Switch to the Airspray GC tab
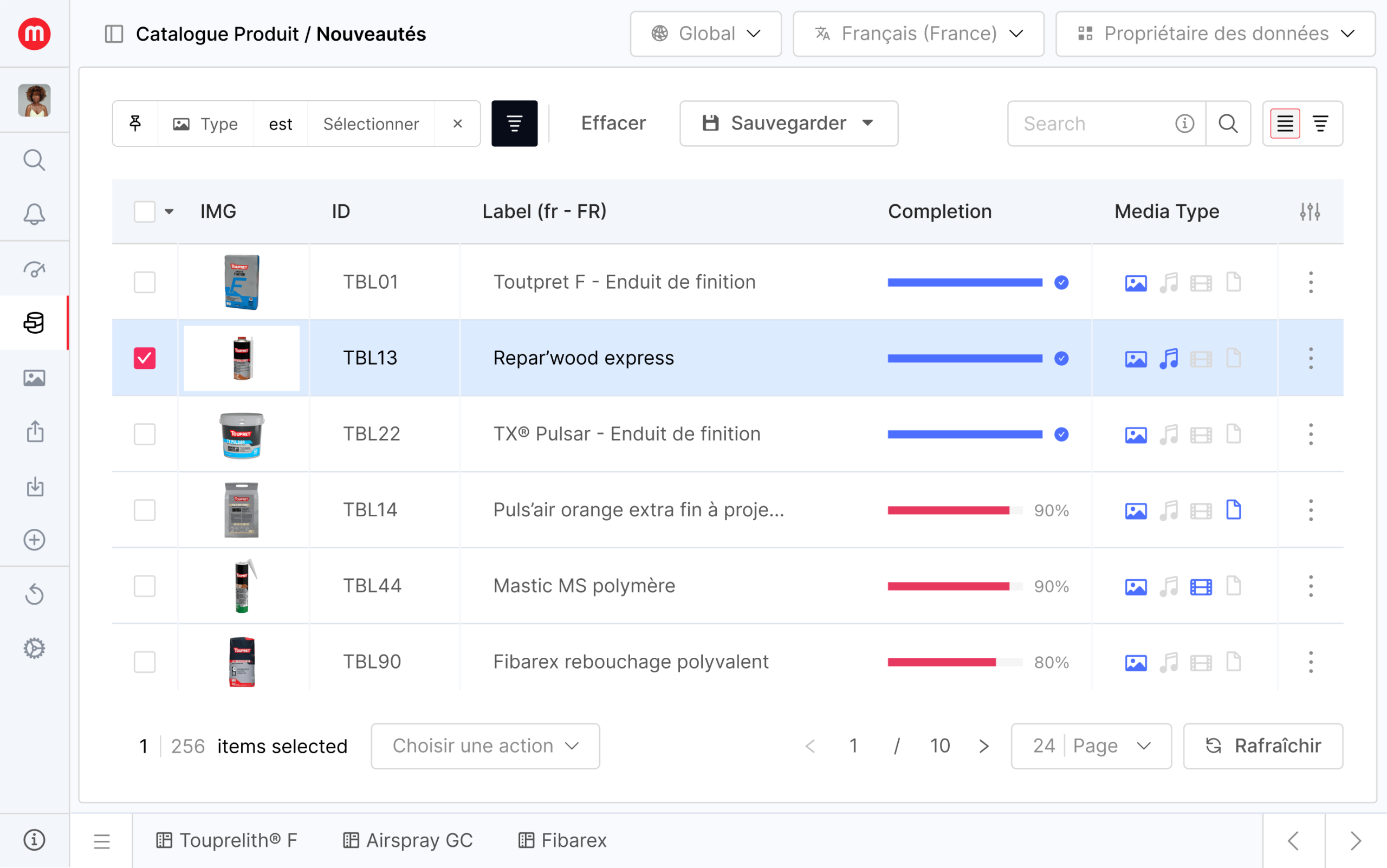Image resolution: width=1387 pixels, height=868 pixels. pos(408,840)
